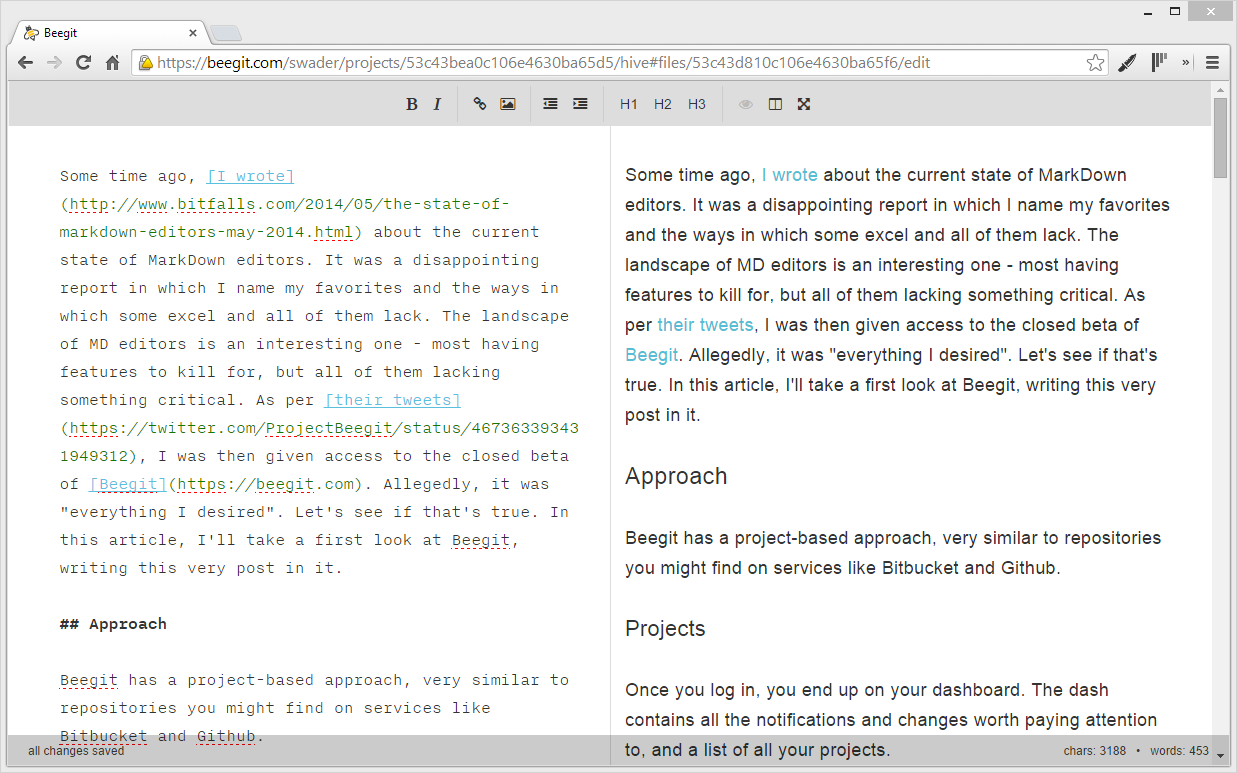Toggle the split-pane view icon

pos(775,104)
